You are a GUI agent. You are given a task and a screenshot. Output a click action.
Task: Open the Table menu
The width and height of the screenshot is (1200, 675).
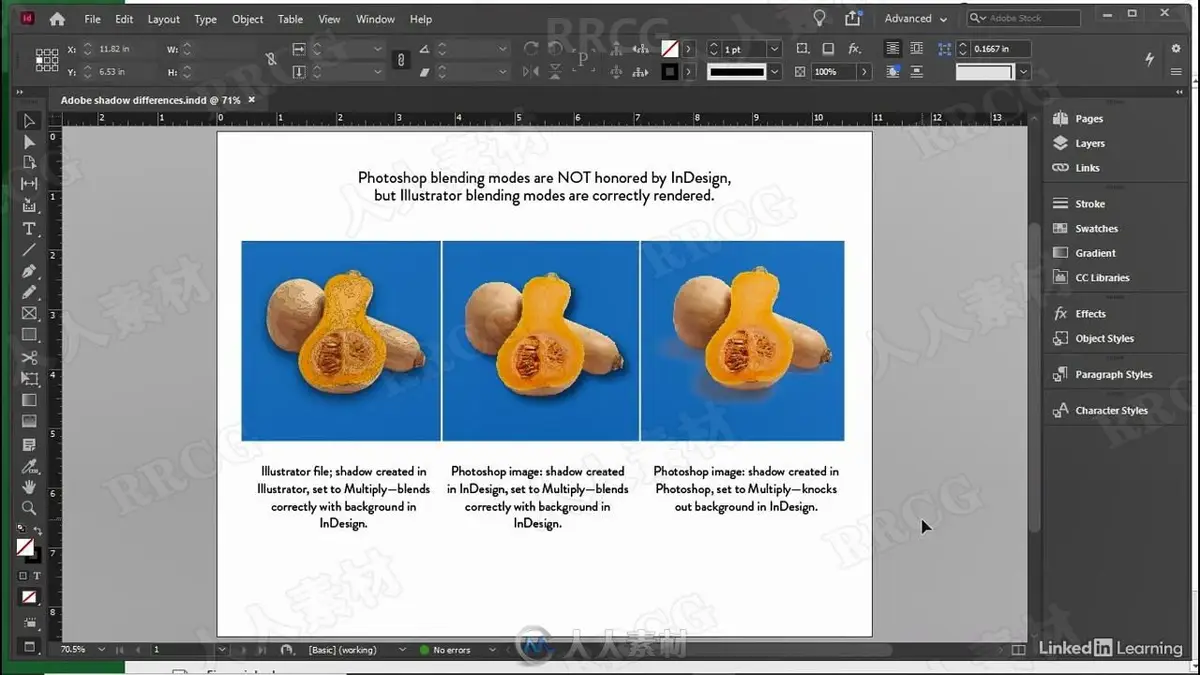290,19
